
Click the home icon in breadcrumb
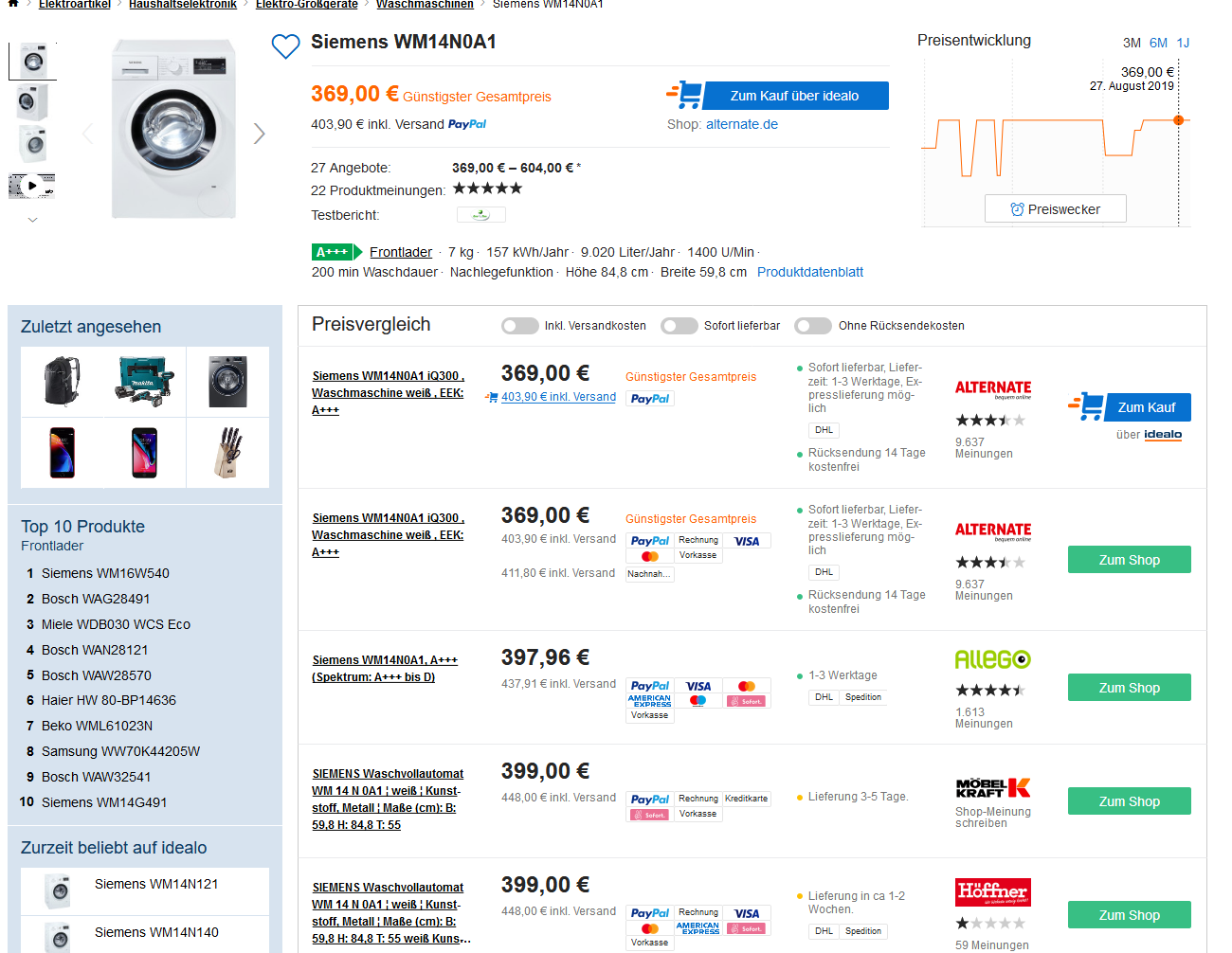[x=13, y=4]
